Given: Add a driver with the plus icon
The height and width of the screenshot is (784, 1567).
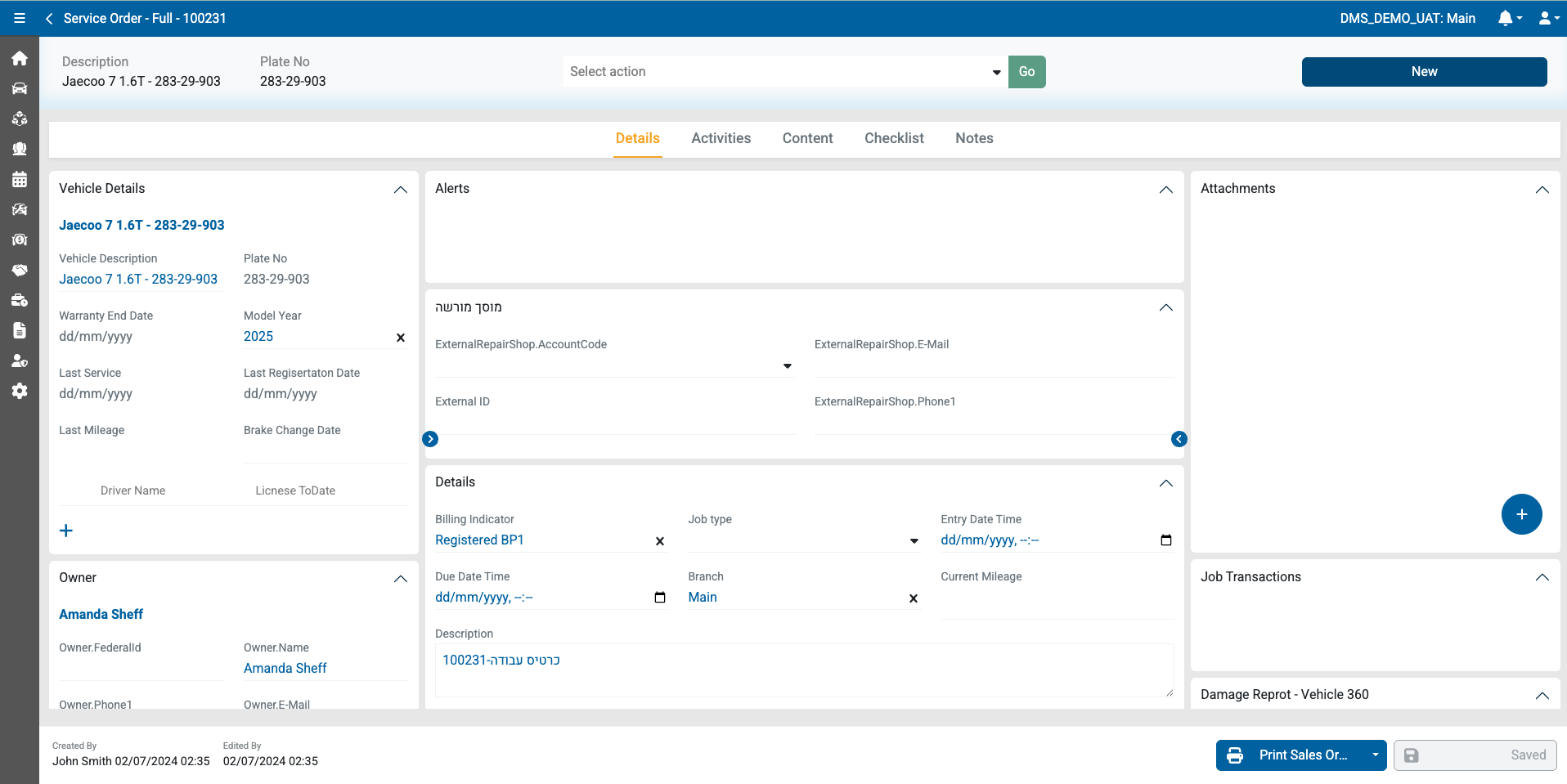Looking at the screenshot, I should [66, 531].
